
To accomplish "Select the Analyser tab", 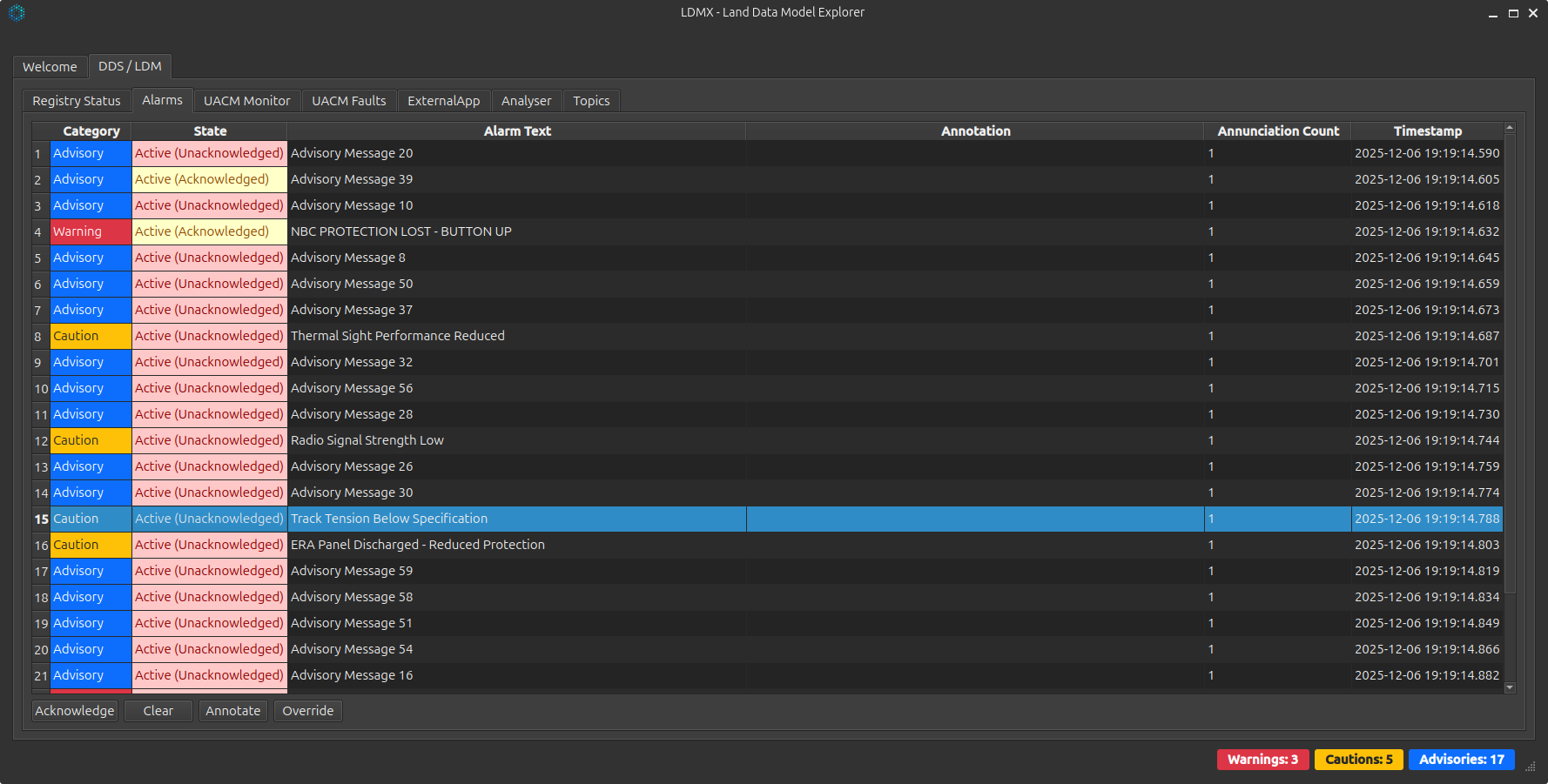I will 526,101.
